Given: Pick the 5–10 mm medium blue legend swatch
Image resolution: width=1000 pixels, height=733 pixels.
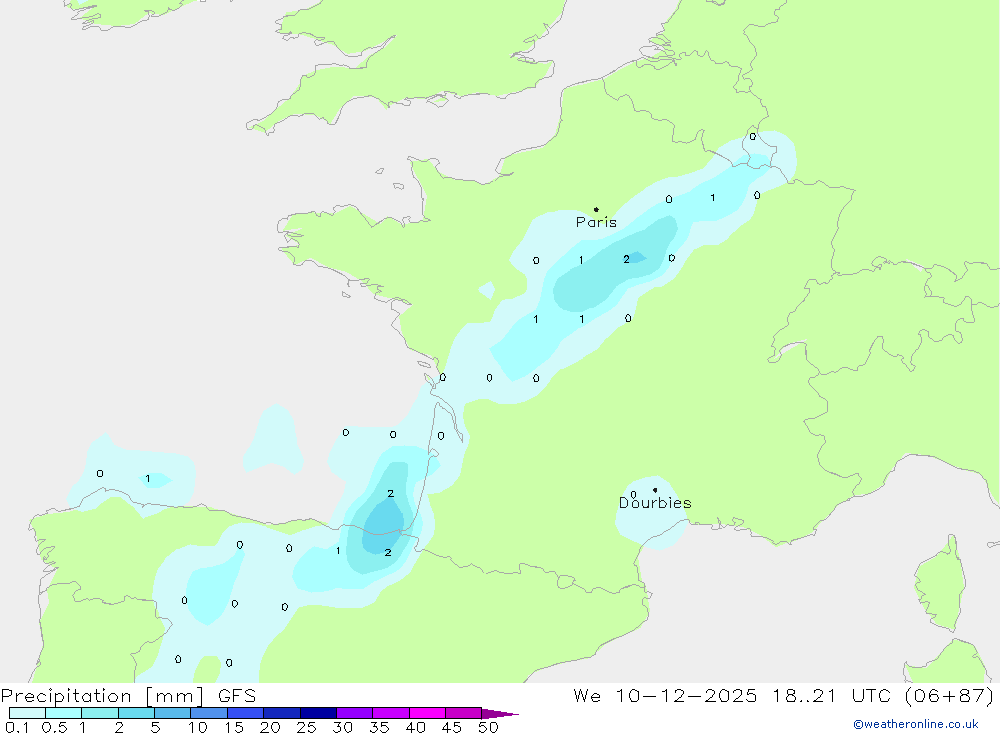Looking at the screenshot, I should click(173, 713).
